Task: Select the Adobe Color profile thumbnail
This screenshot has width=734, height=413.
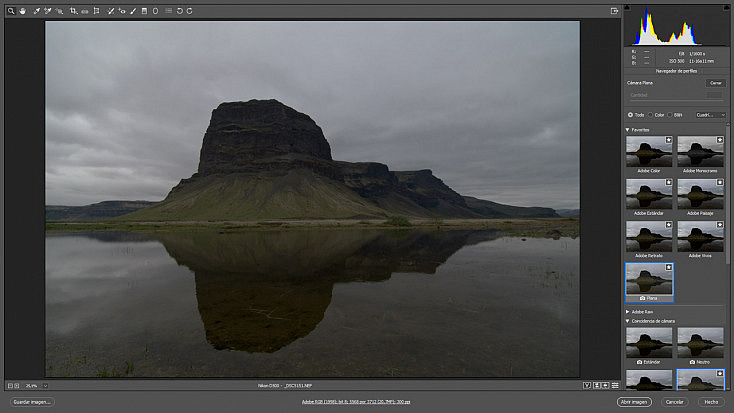Action: click(649, 151)
